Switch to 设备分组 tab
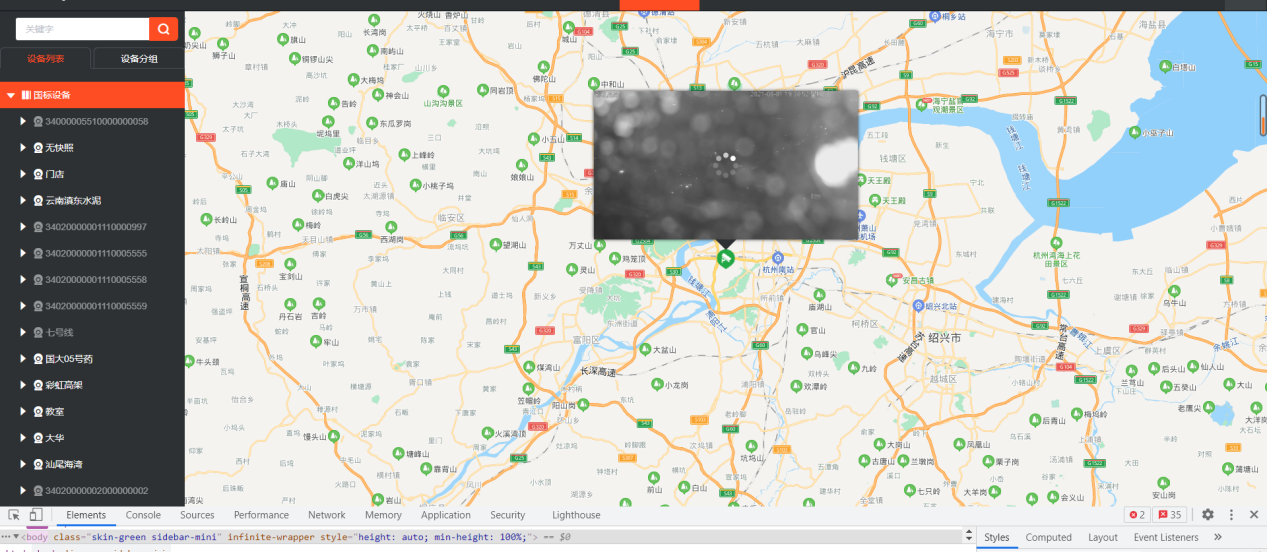This screenshot has width=1267, height=552. (x=139, y=59)
